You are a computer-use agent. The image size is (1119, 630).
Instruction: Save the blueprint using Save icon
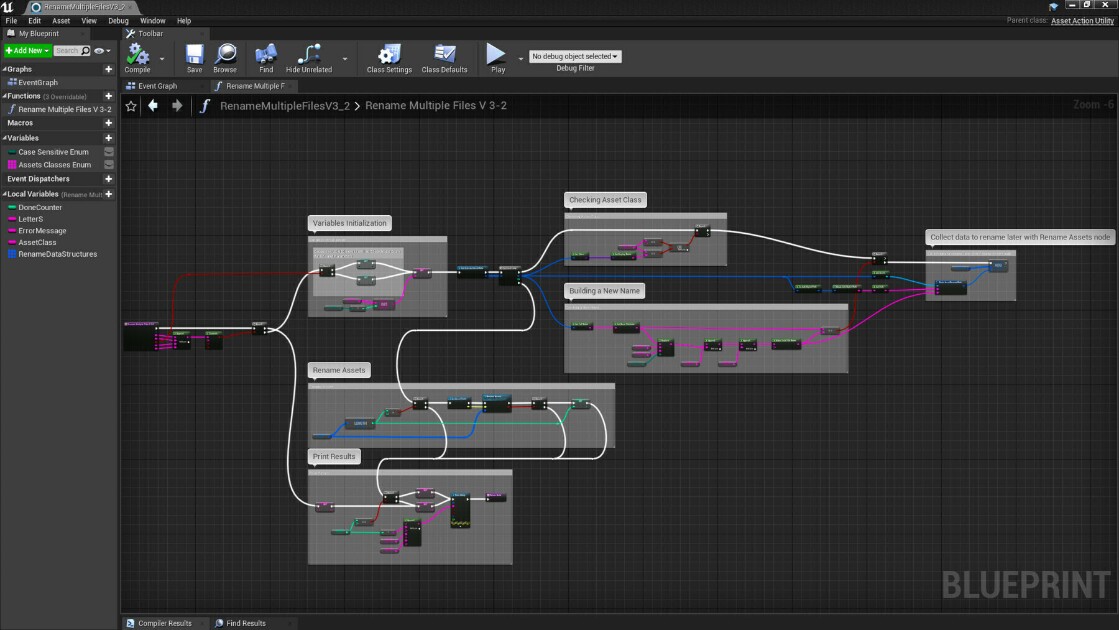click(x=194, y=55)
